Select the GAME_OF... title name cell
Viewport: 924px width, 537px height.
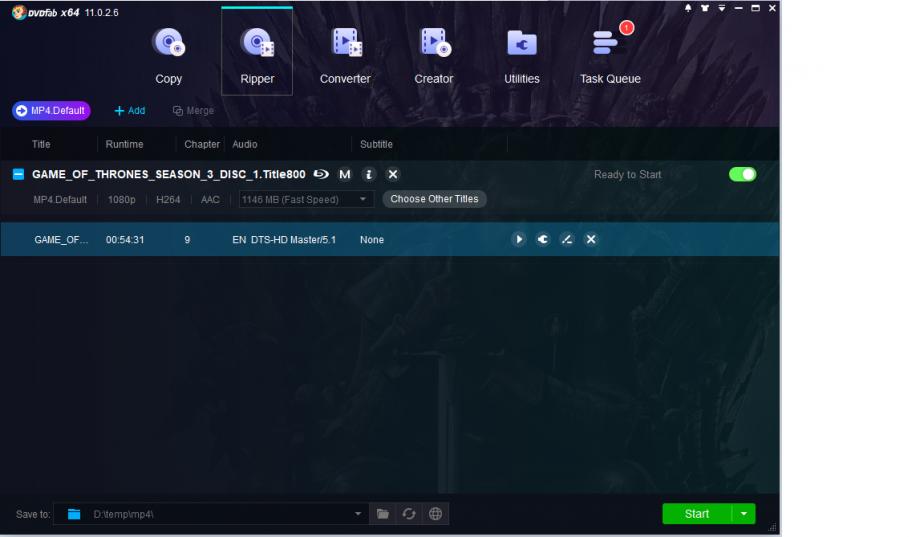tap(61, 239)
